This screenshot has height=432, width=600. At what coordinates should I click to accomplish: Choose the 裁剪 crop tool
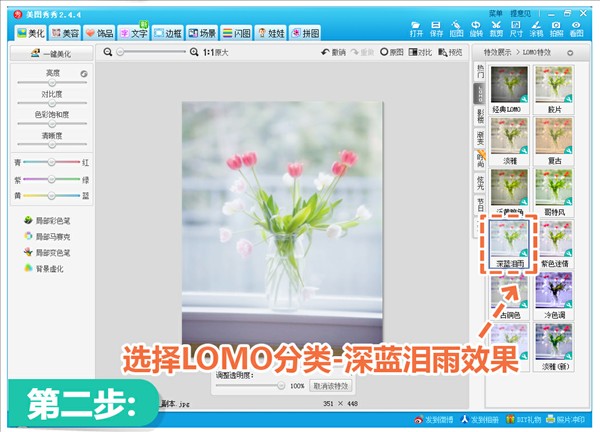[x=496, y=29]
